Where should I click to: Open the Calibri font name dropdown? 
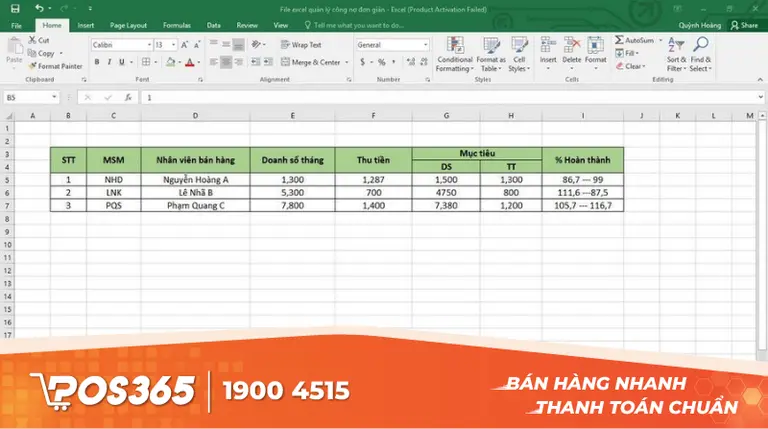point(149,45)
